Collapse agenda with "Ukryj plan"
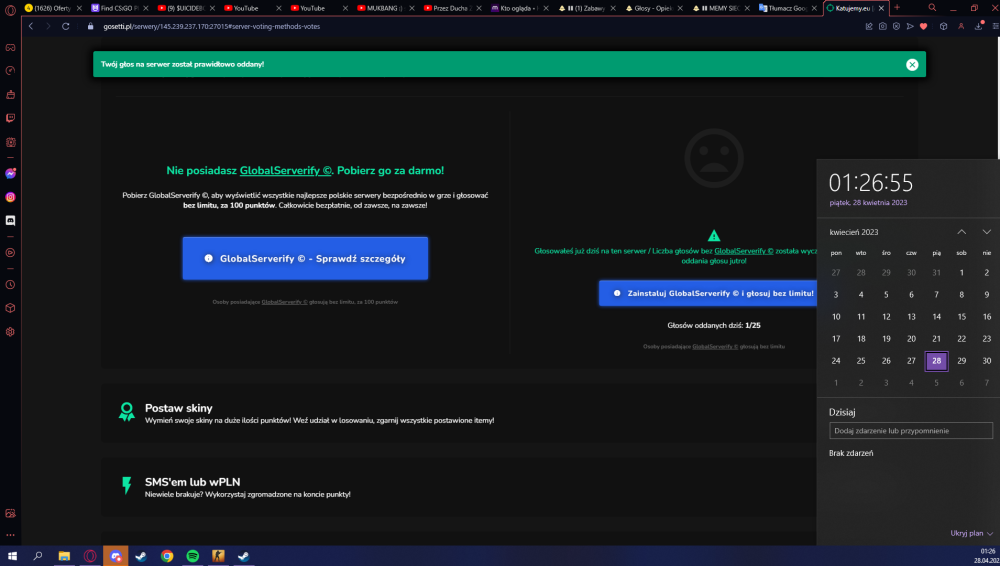This screenshot has width=1000, height=566. [x=971, y=533]
